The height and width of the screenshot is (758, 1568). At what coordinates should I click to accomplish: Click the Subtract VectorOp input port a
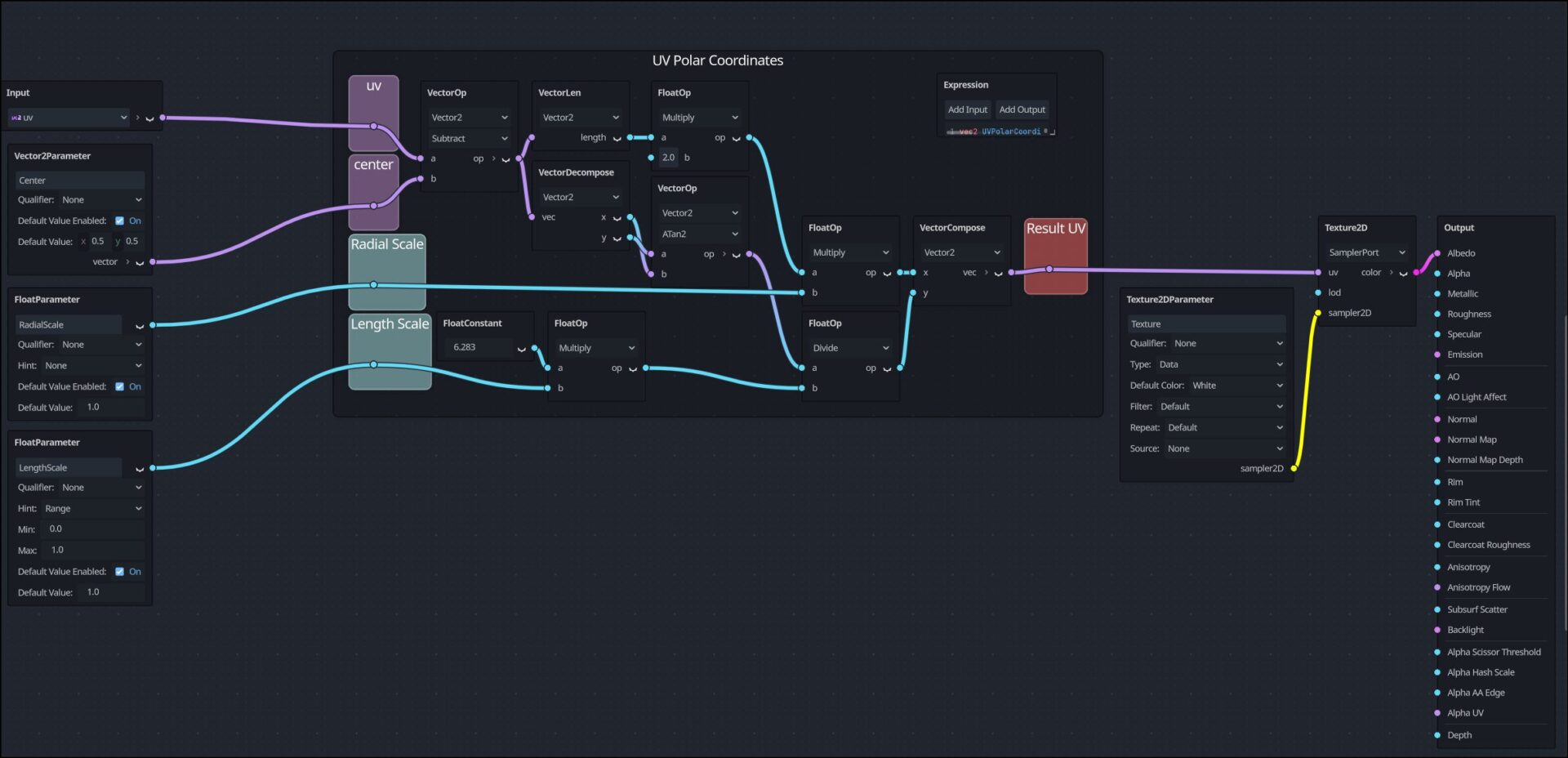pyautogui.click(x=421, y=158)
